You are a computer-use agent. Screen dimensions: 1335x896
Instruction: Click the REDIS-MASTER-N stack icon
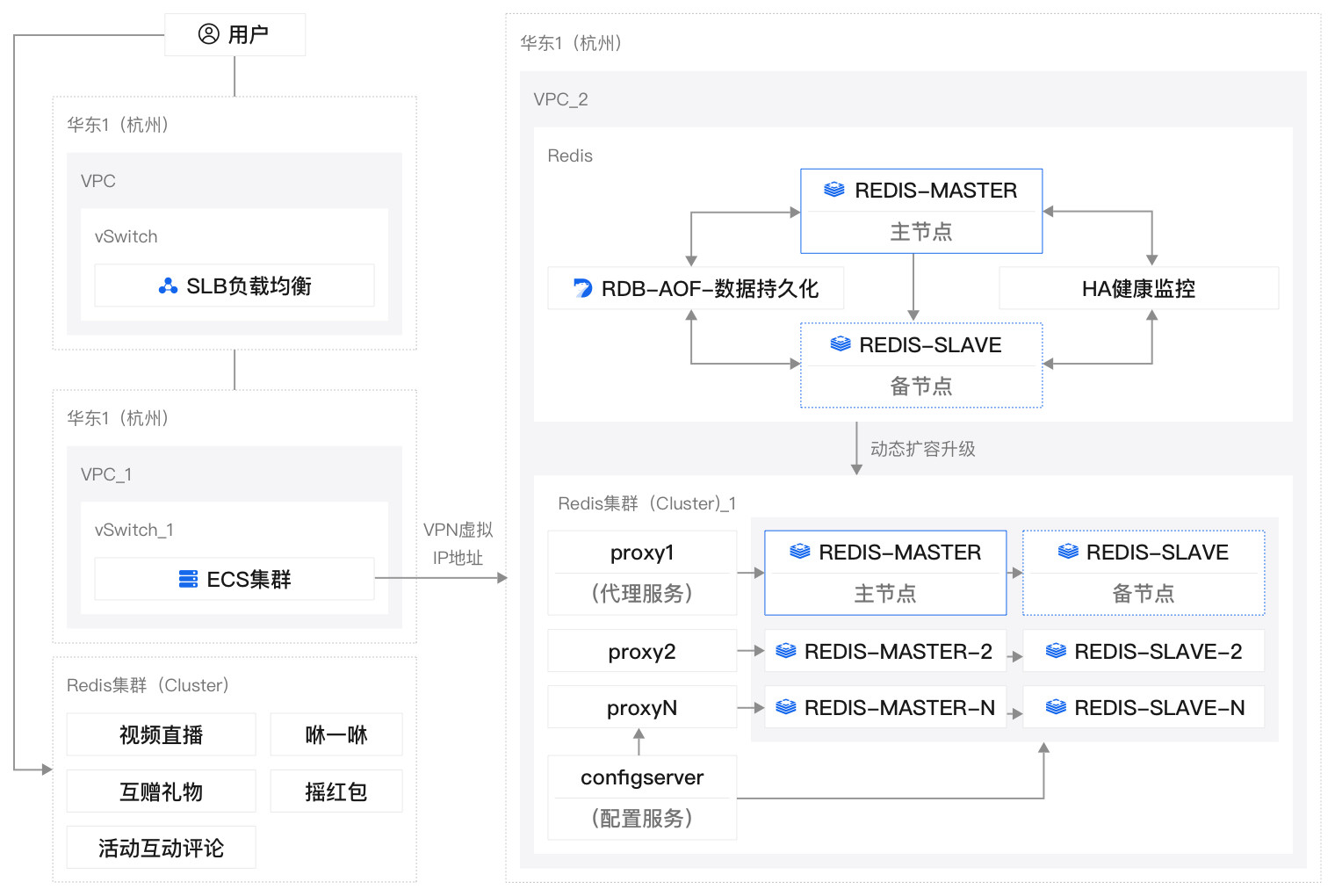click(786, 707)
